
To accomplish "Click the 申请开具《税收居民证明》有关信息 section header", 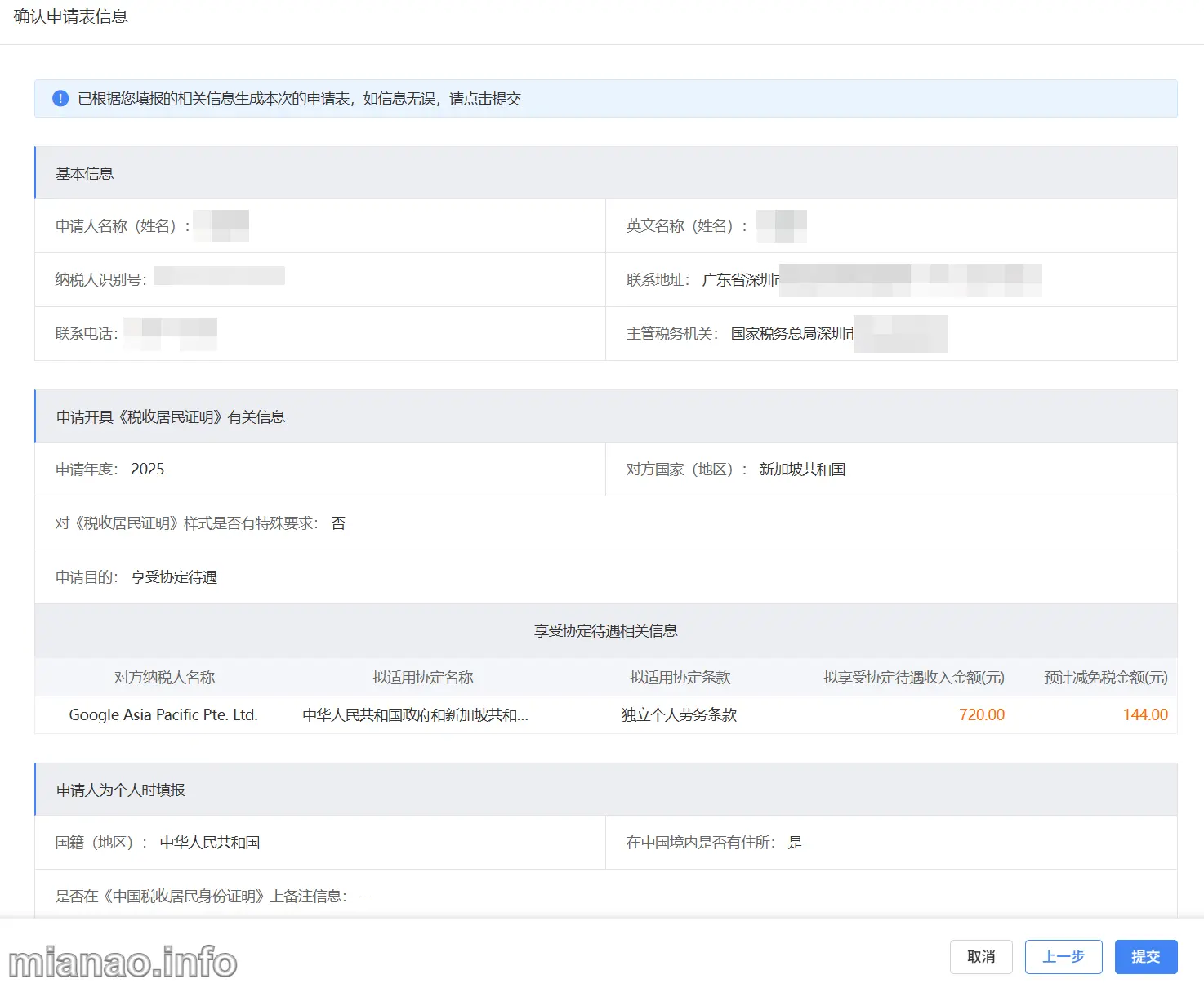I will pos(171,417).
